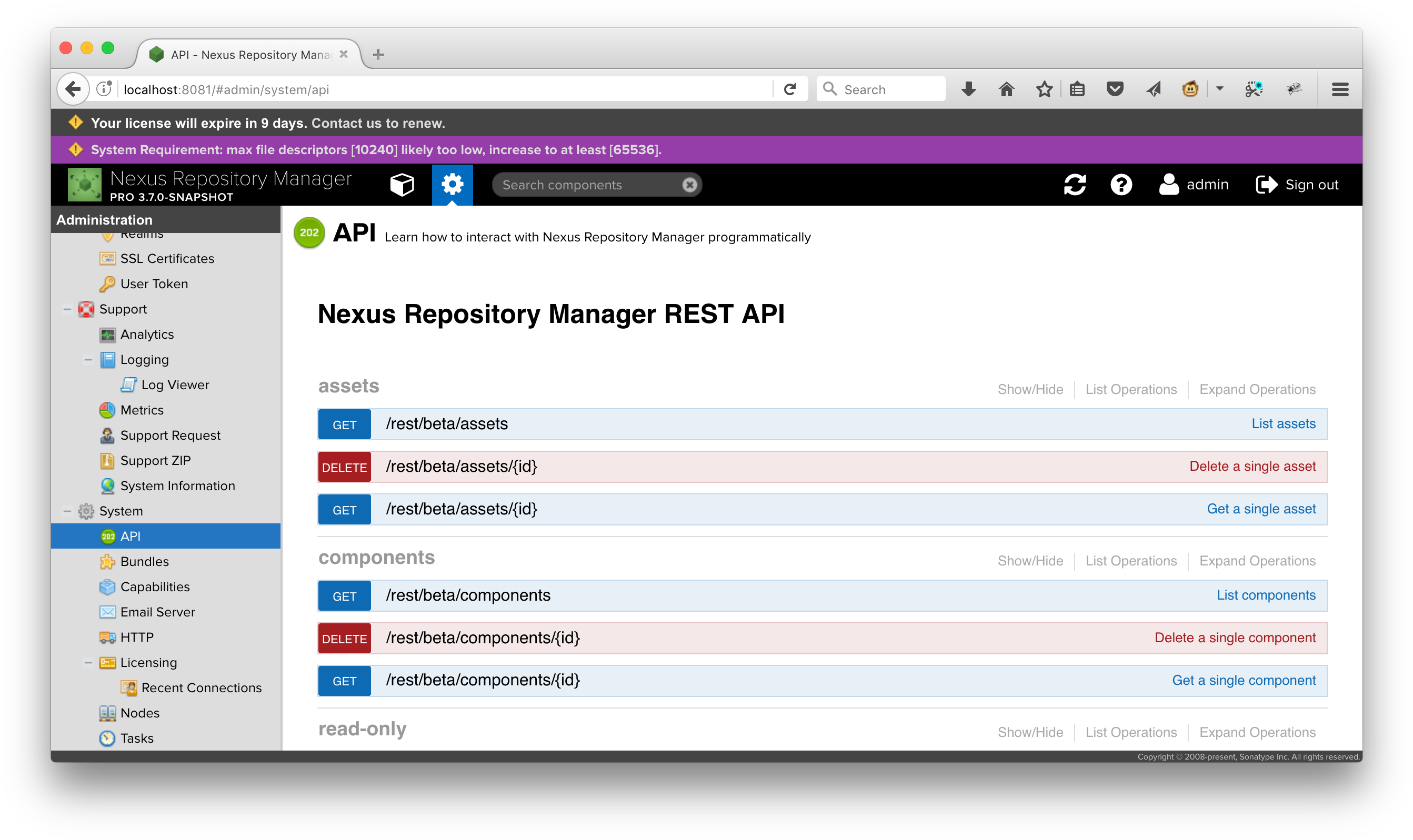The height and width of the screenshot is (840, 1413).
Task: Click Get a single component link
Action: (1244, 681)
